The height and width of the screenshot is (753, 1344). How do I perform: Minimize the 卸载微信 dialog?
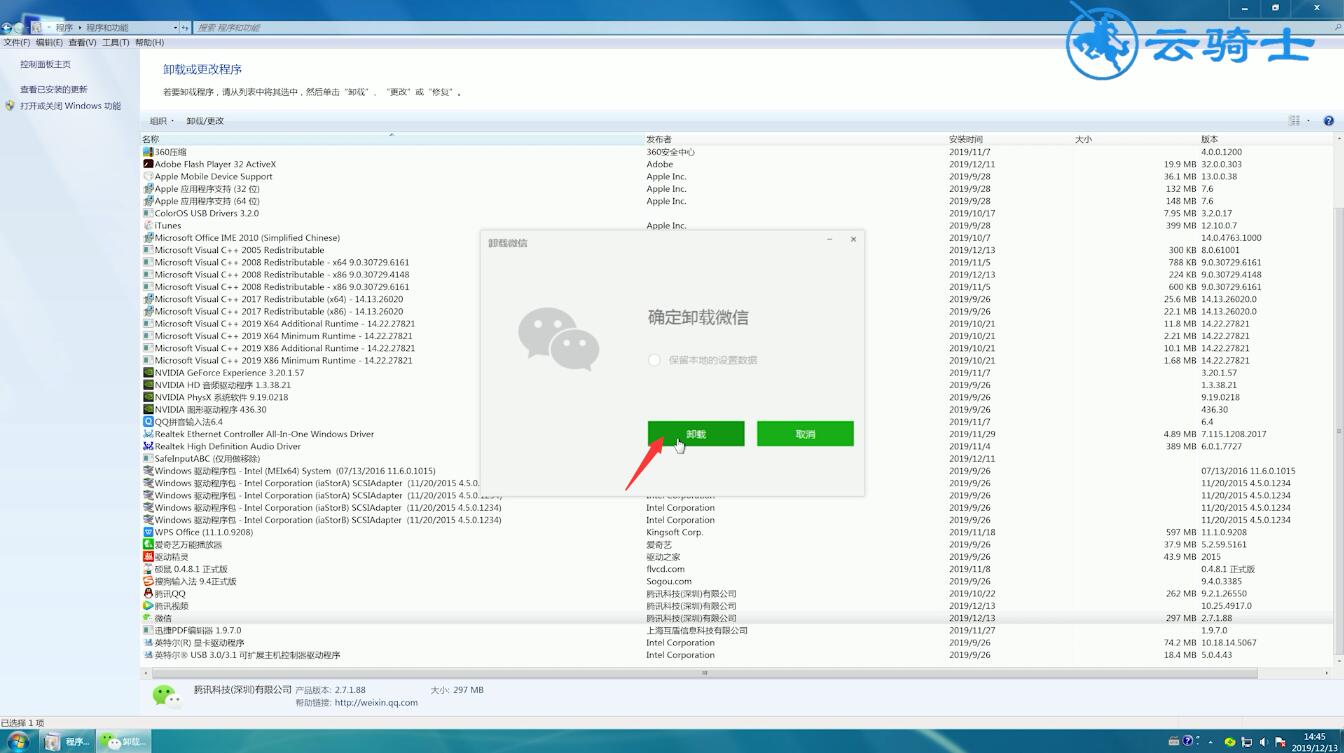[x=830, y=240]
